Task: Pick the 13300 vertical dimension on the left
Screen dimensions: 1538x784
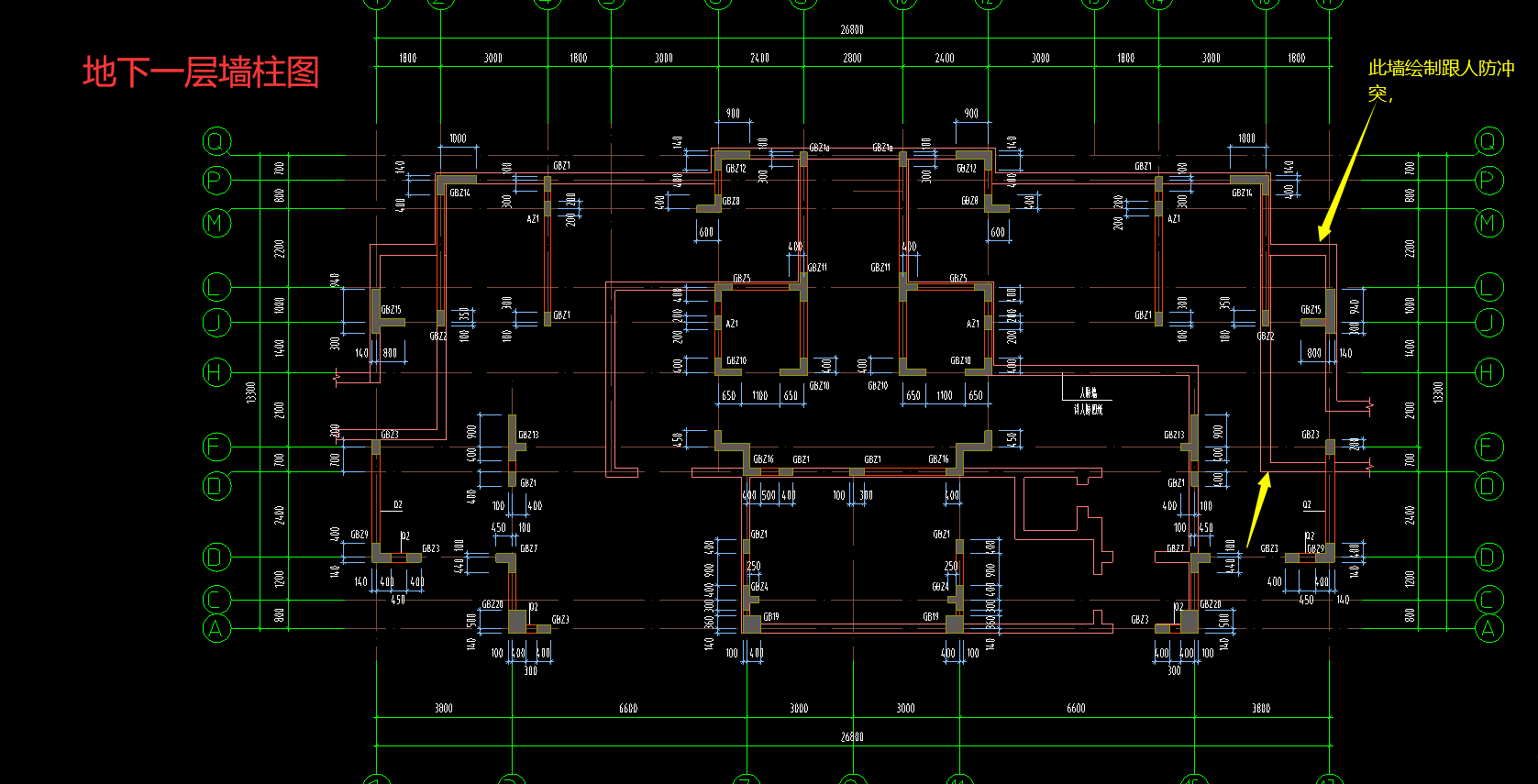Action: point(251,392)
